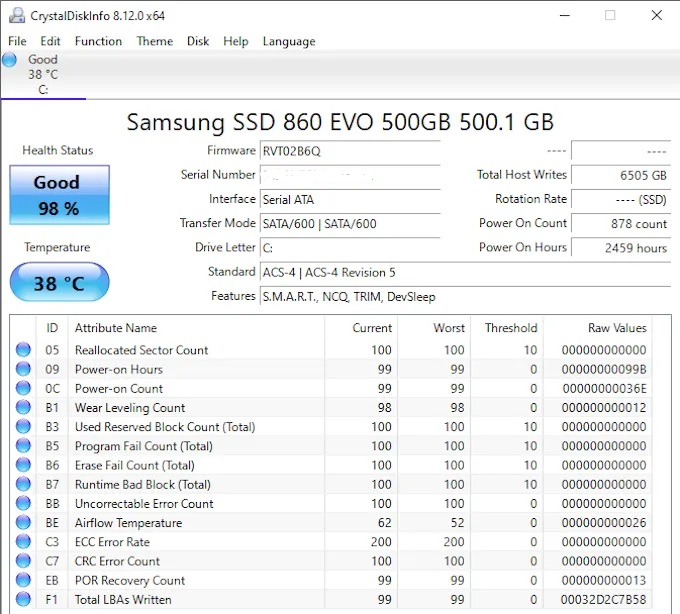Click the Health Status label
Image resolution: width=680 pixels, height=614 pixels.
click(x=58, y=150)
